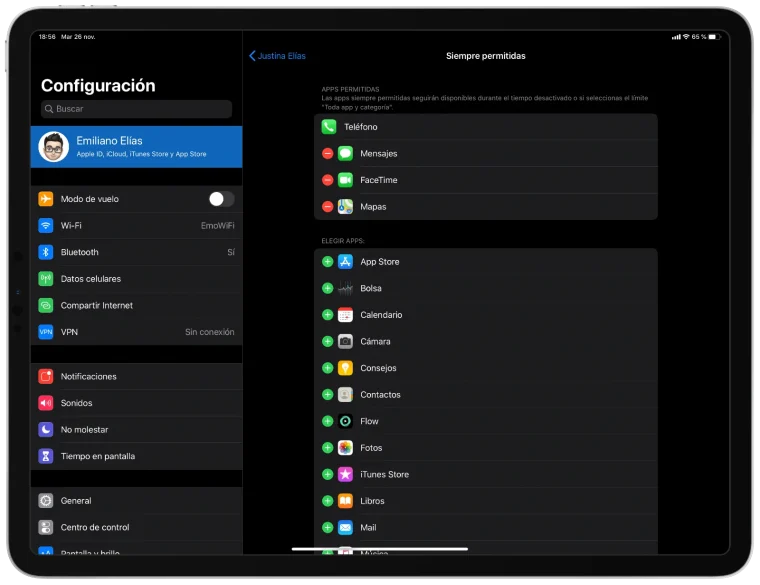Click the Teléfono app icon
The image size is (760, 585).
tap(329, 127)
